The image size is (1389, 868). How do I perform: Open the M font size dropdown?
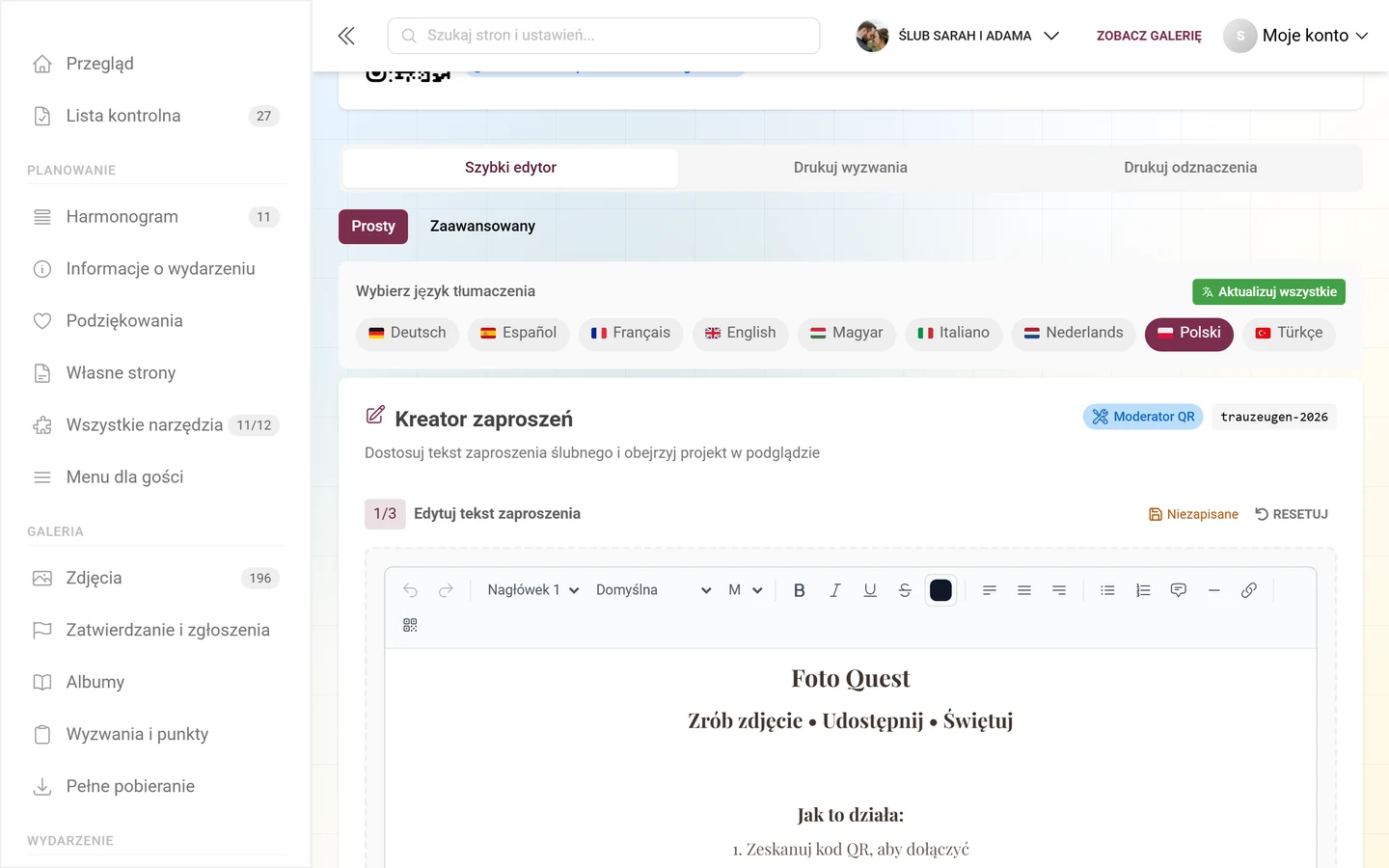pyautogui.click(x=745, y=590)
